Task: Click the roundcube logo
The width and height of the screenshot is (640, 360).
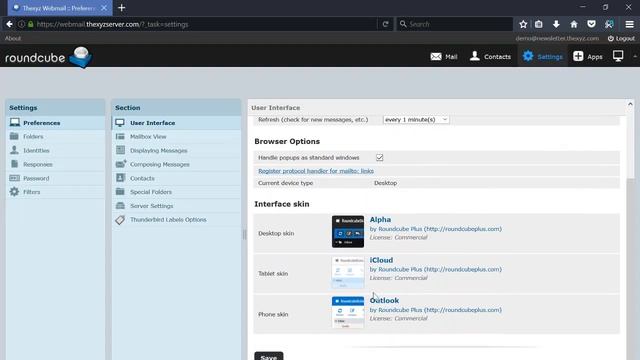Action: coord(48,57)
